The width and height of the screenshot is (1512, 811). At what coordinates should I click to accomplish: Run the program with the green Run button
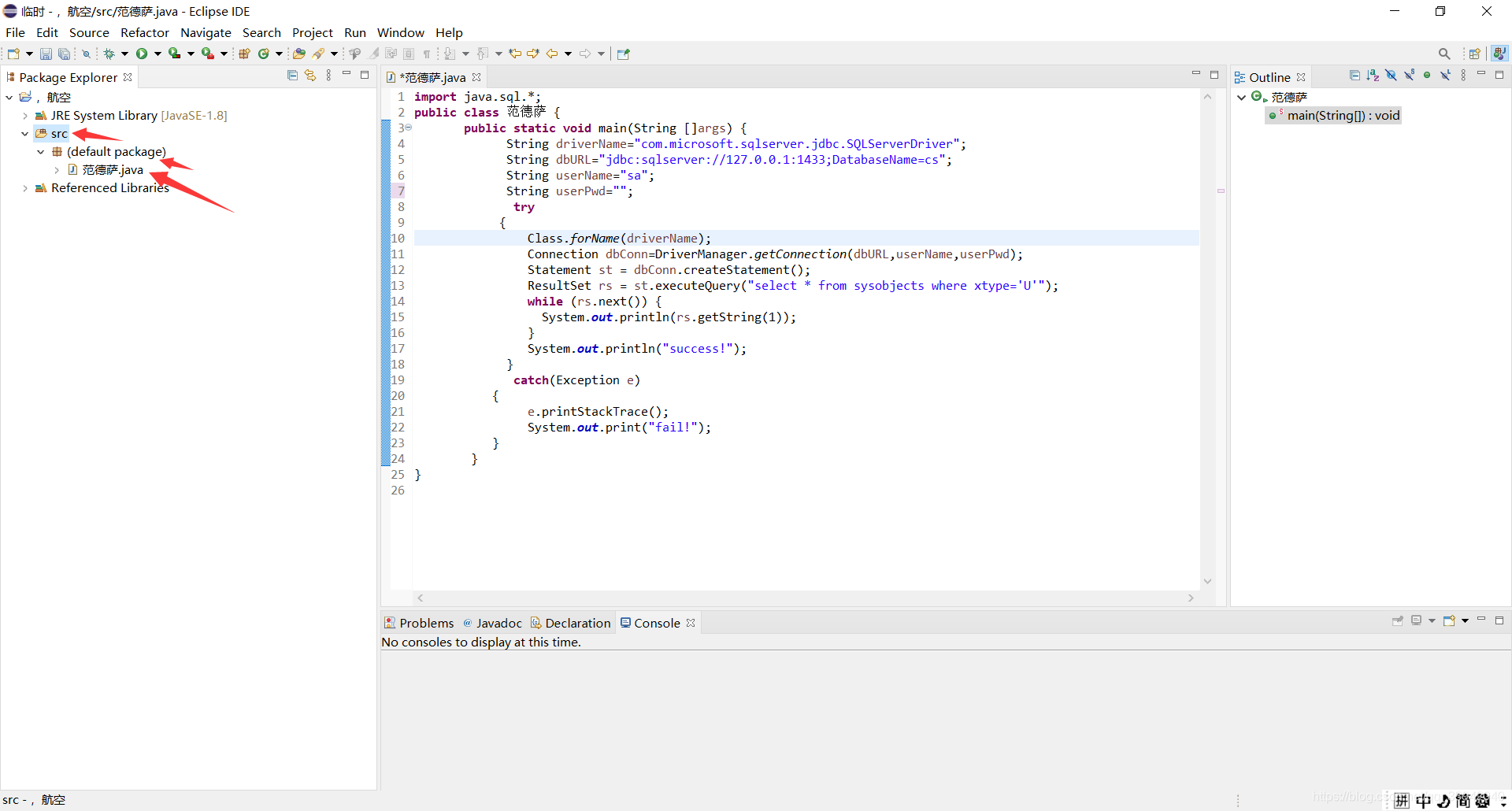click(x=142, y=54)
